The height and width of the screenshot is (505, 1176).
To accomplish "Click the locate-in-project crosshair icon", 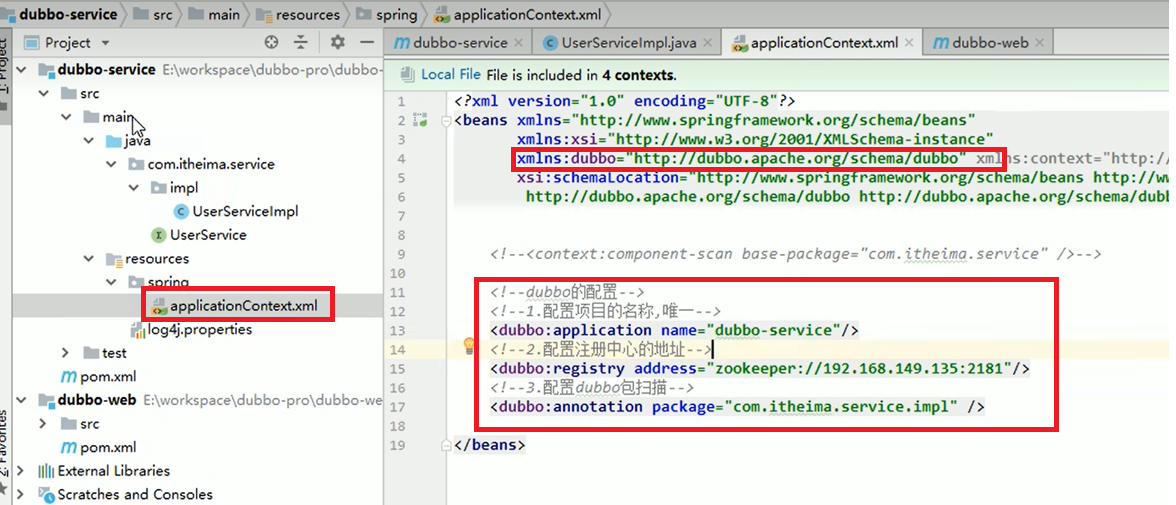I will (272, 43).
